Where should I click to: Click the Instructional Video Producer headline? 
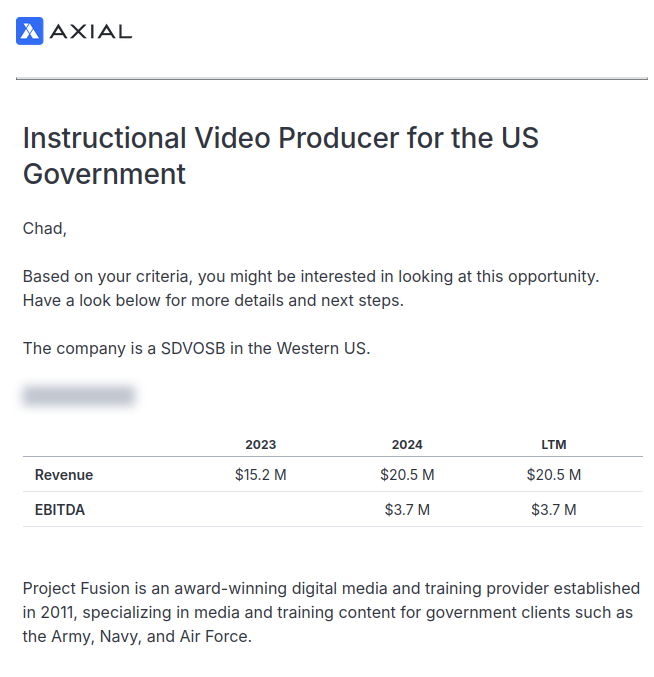pos(281,155)
